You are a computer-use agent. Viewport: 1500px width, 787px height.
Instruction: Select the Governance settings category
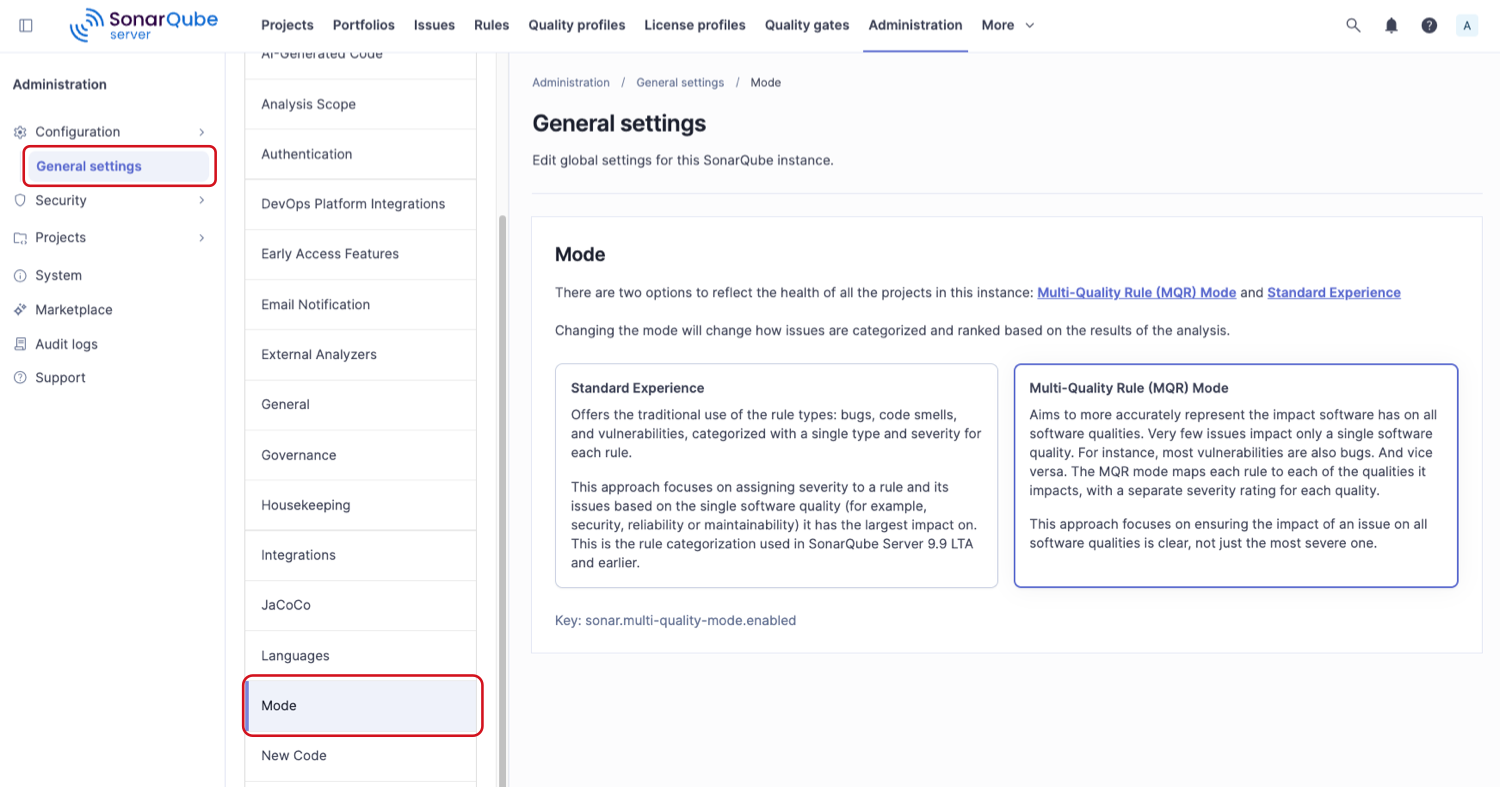pyautogui.click(x=360, y=455)
